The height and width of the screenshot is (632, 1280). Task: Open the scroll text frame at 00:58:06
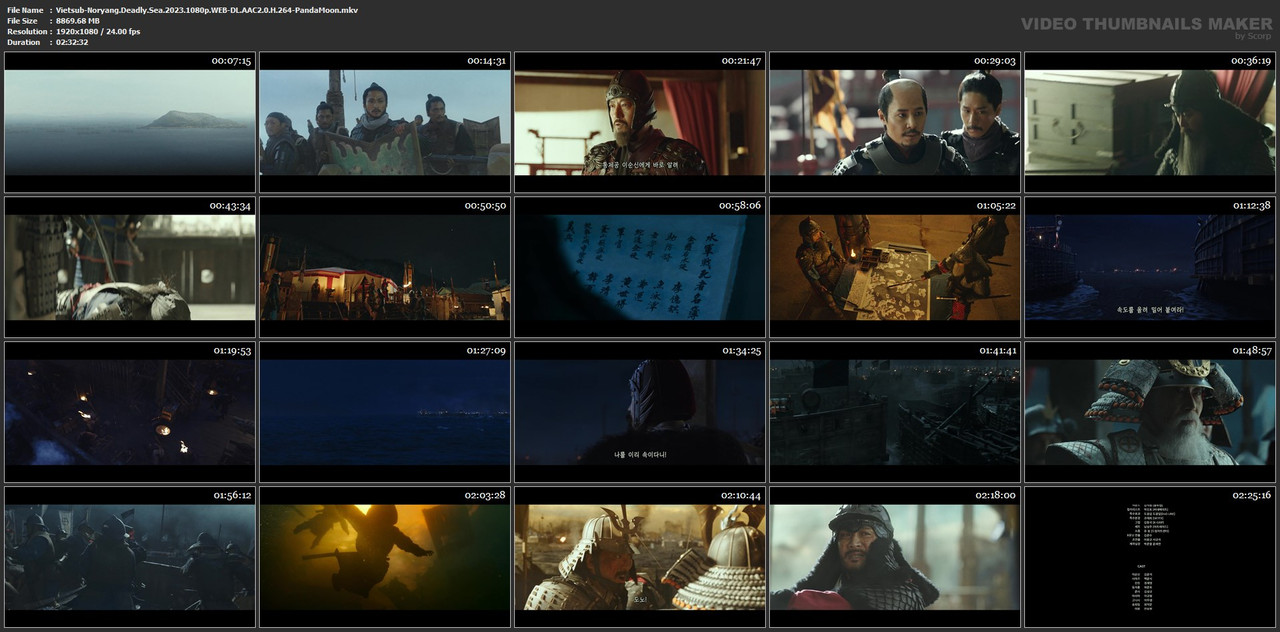640,267
